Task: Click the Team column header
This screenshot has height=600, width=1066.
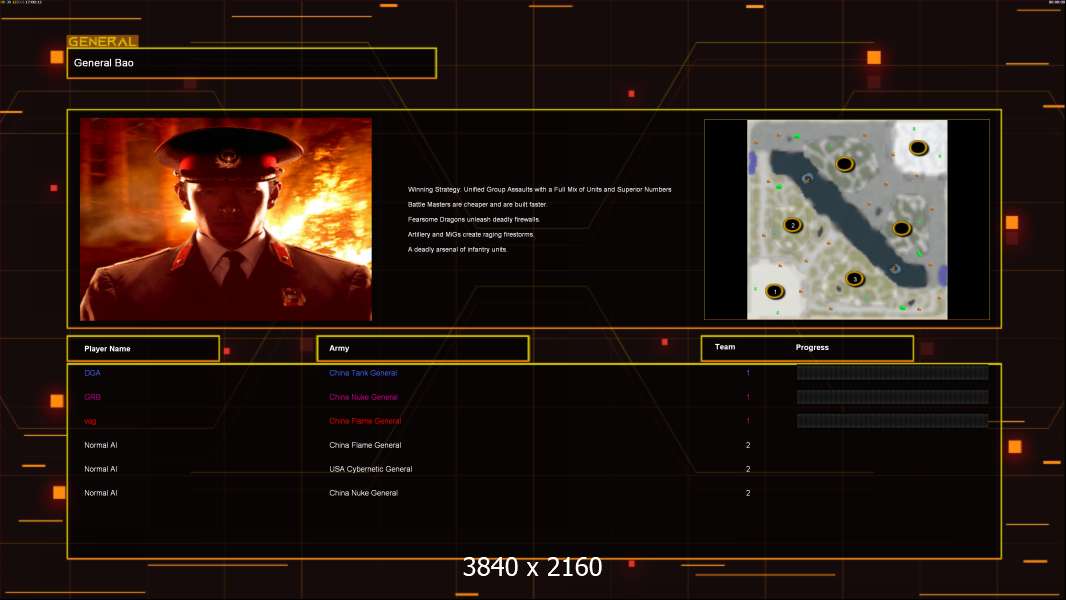Action: coord(725,347)
